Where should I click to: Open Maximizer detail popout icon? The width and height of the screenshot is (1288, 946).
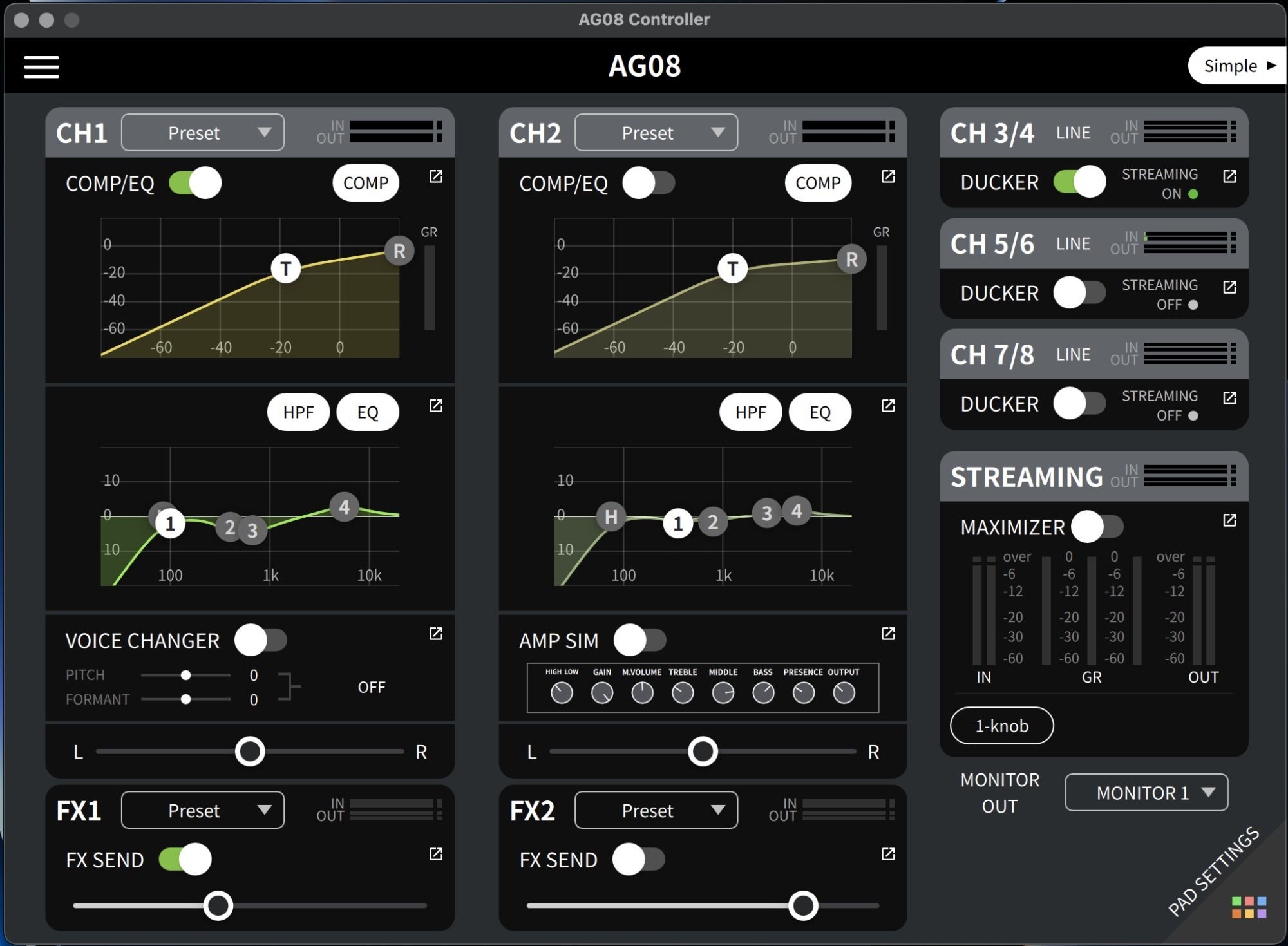[x=1229, y=520]
